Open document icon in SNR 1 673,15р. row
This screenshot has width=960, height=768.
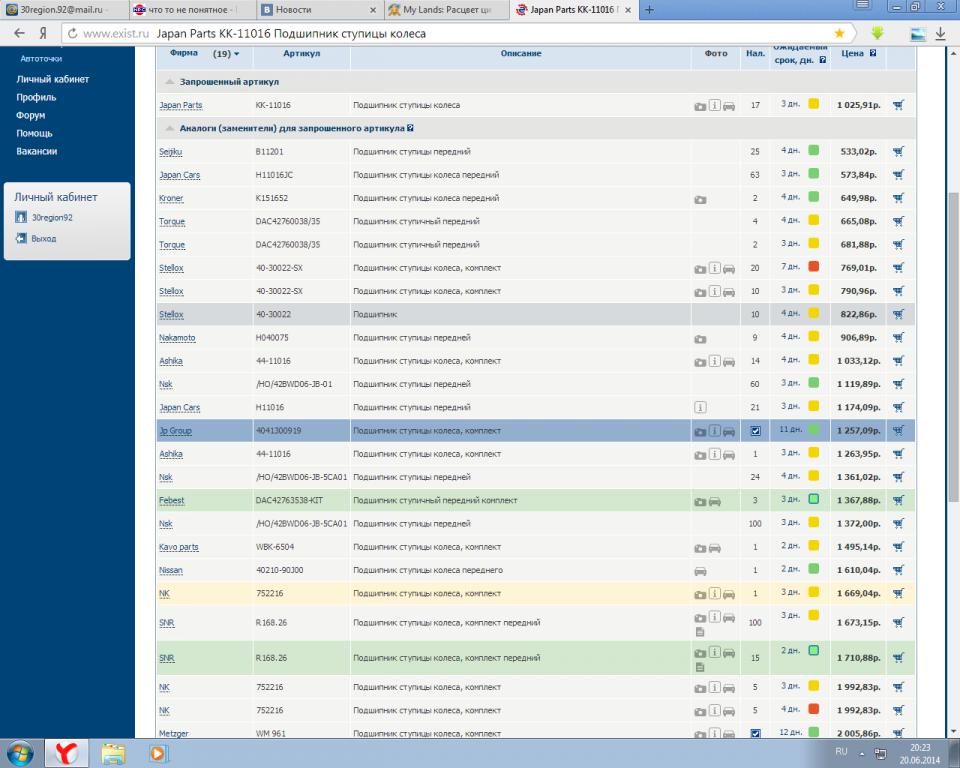(x=700, y=632)
